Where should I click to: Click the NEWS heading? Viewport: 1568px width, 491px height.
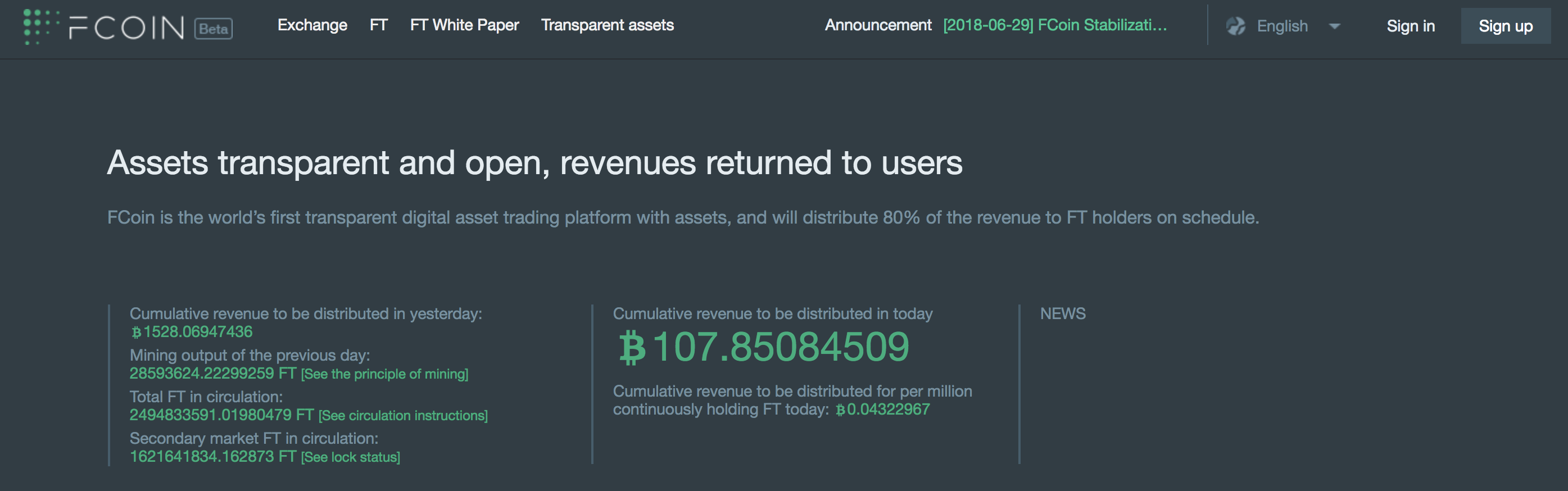coord(1063,313)
